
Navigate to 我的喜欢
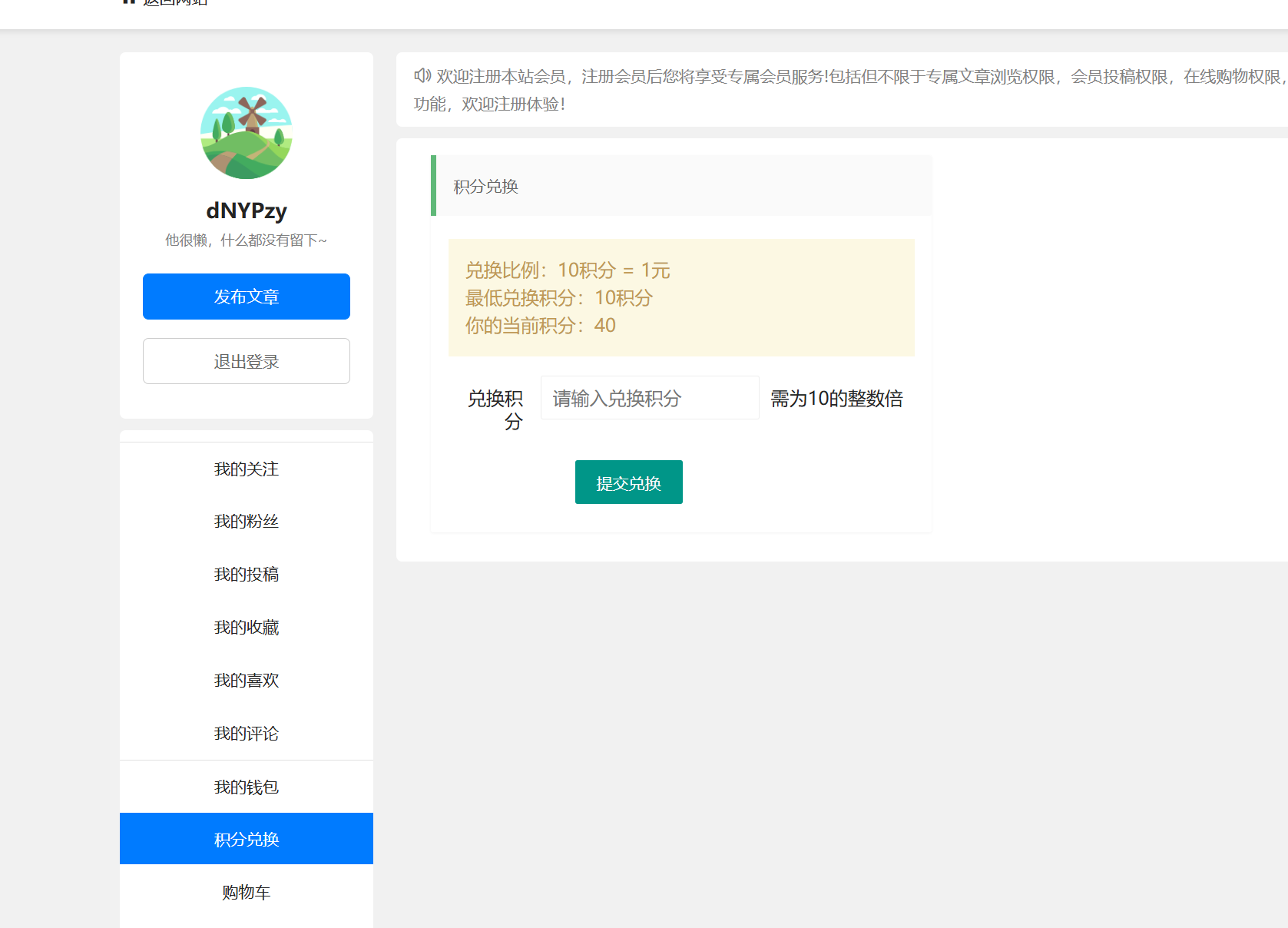click(246, 681)
